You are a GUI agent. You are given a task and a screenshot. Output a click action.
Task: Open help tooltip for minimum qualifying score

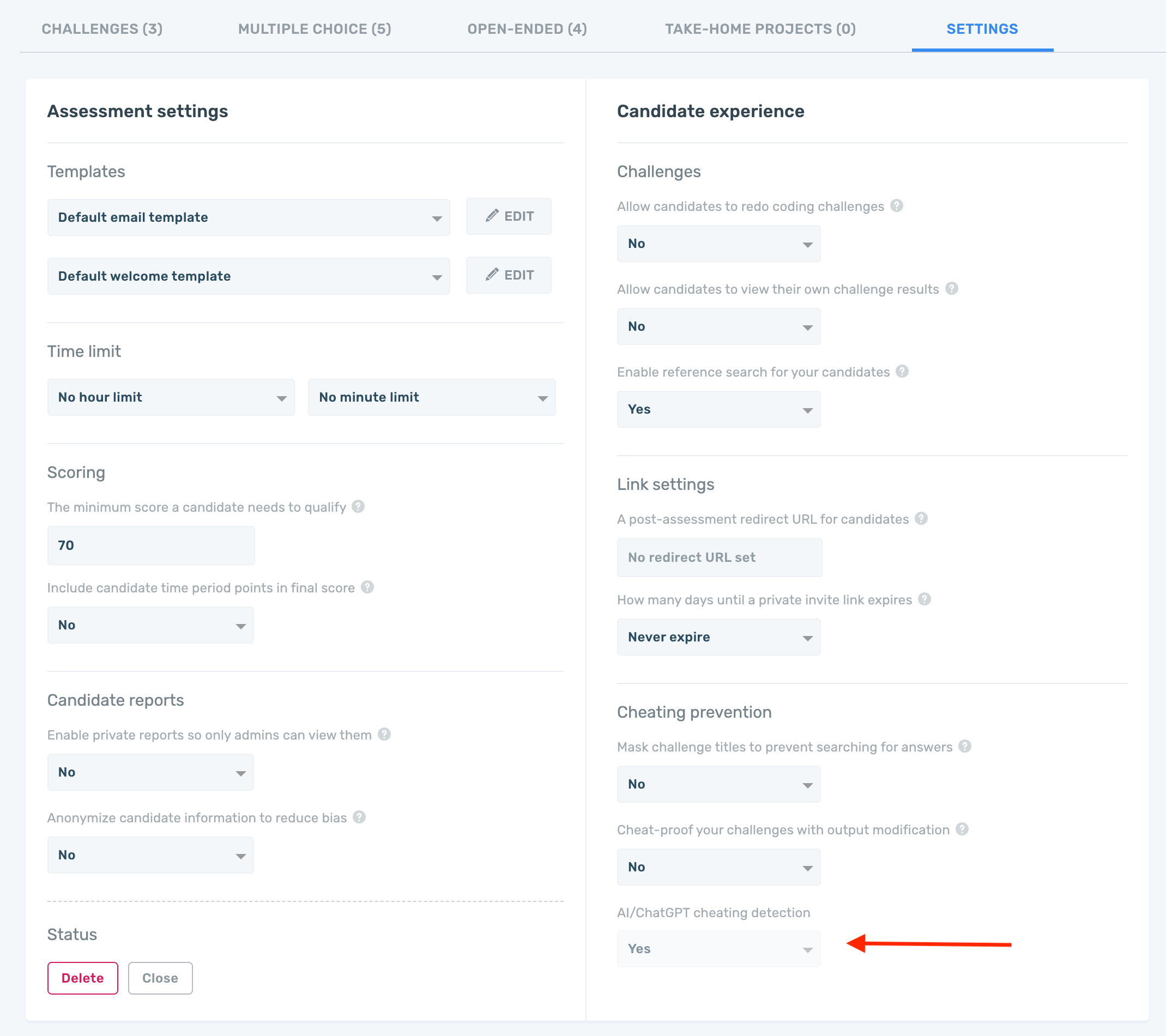coord(358,506)
